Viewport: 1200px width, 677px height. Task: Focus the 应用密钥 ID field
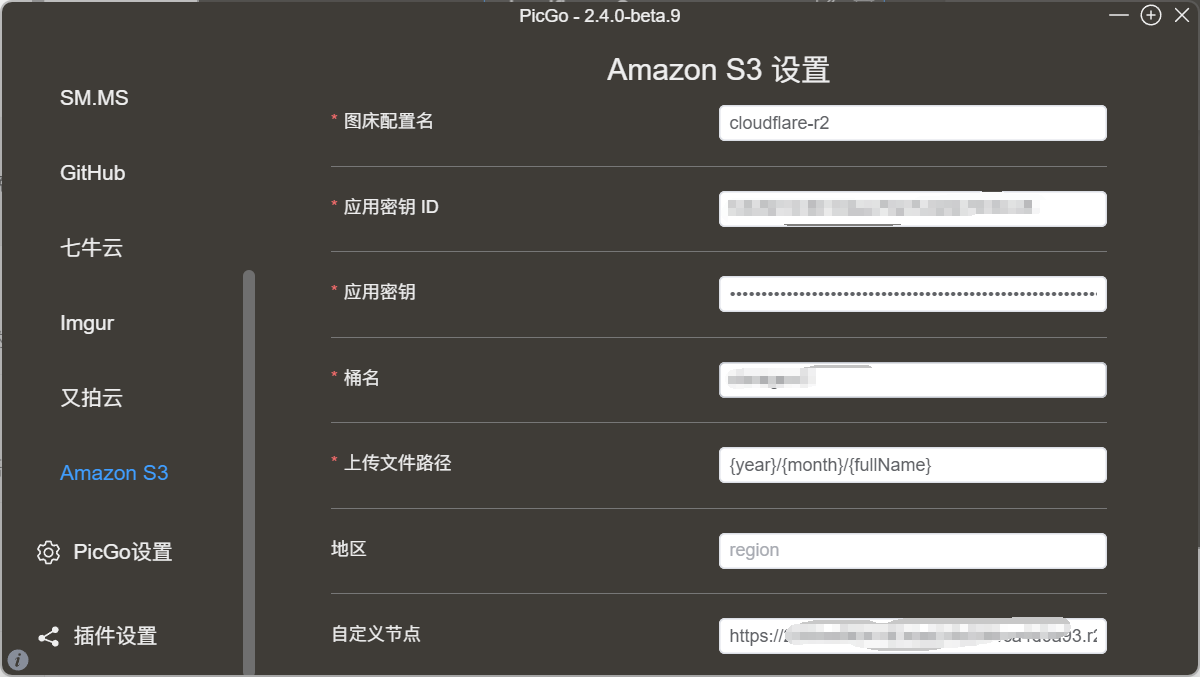point(912,209)
